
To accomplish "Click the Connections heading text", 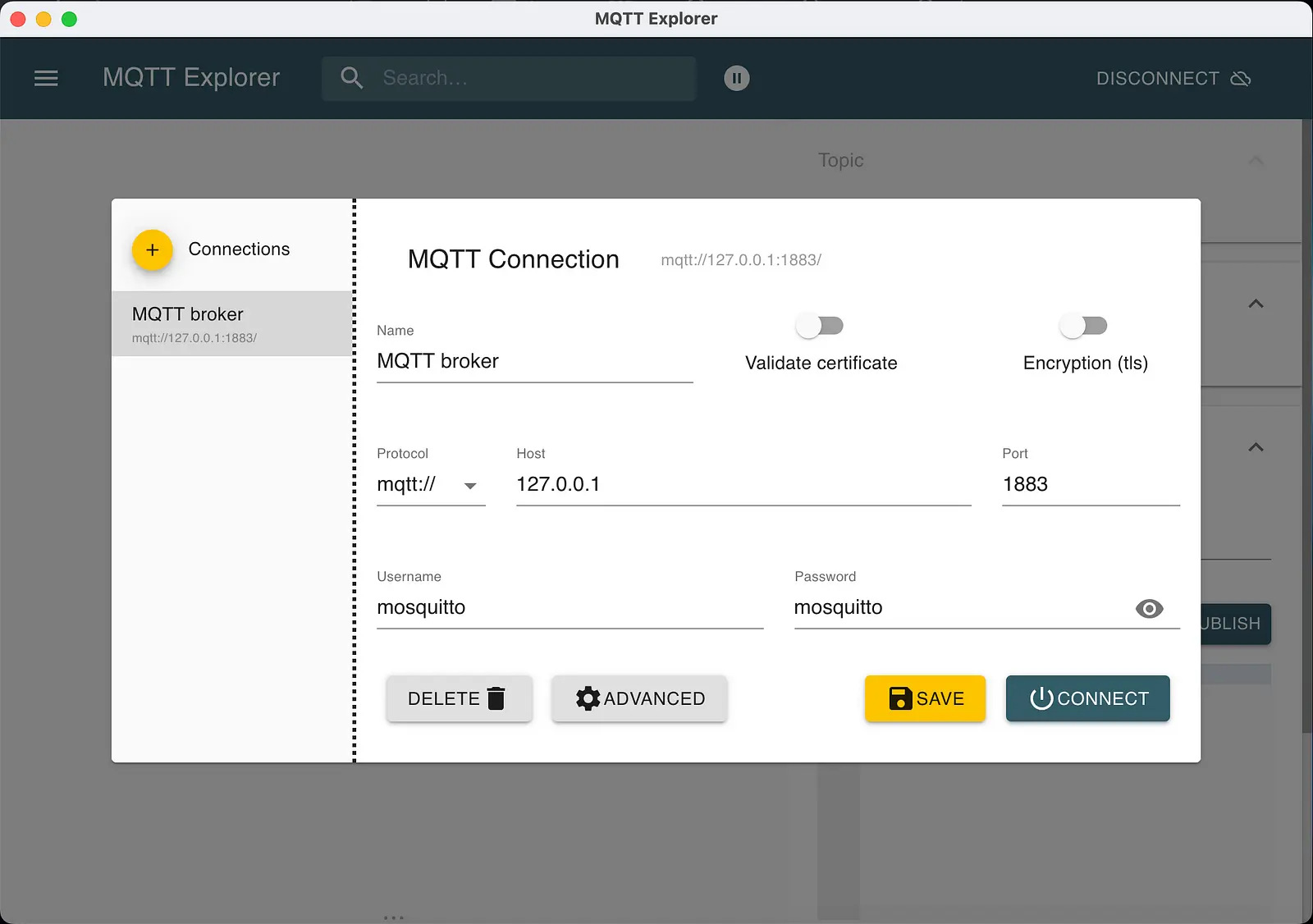I will click(239, 249).
